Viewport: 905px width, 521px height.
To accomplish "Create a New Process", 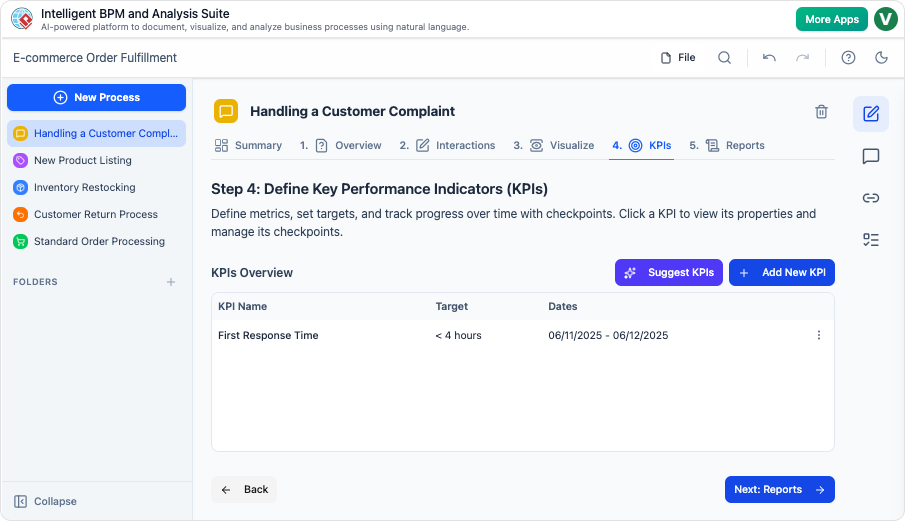I will click(x=96, y=98).
